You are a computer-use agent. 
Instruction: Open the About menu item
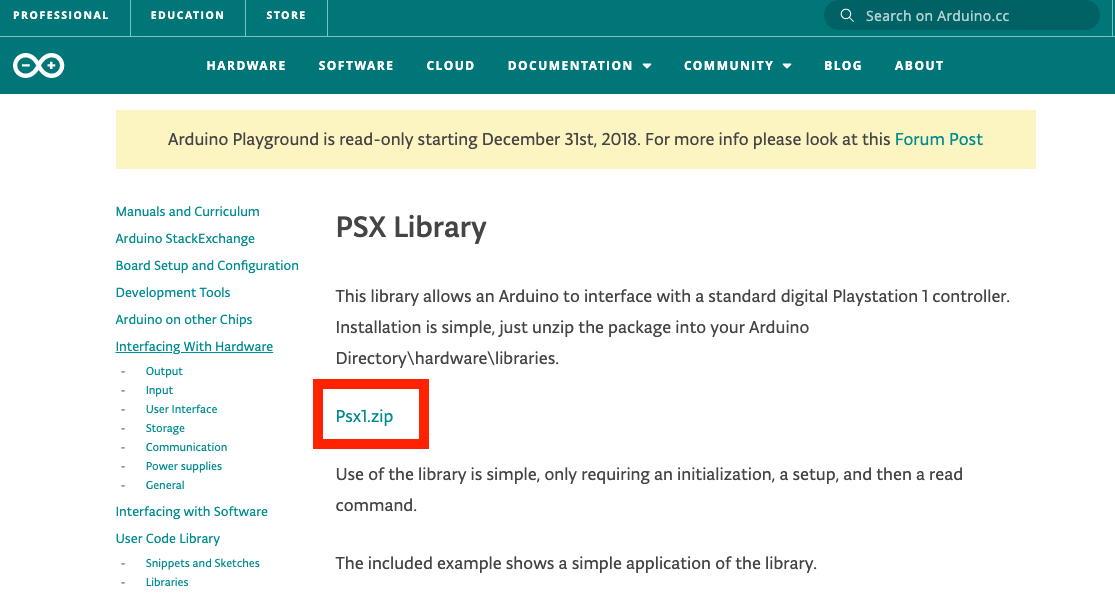click(919, 65)
